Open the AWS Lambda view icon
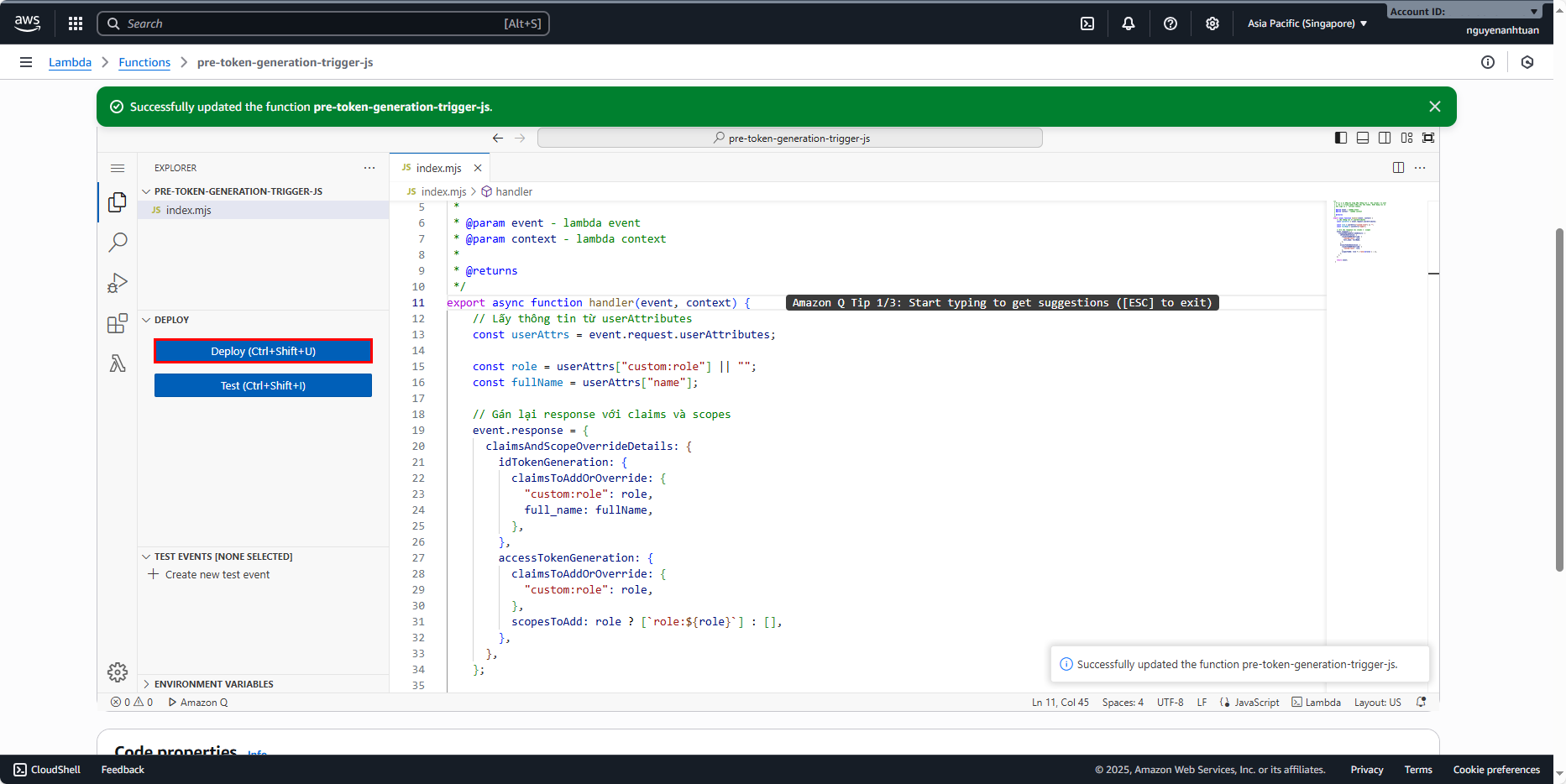Viewport: 1566px width, 784px height. (118, 363)
